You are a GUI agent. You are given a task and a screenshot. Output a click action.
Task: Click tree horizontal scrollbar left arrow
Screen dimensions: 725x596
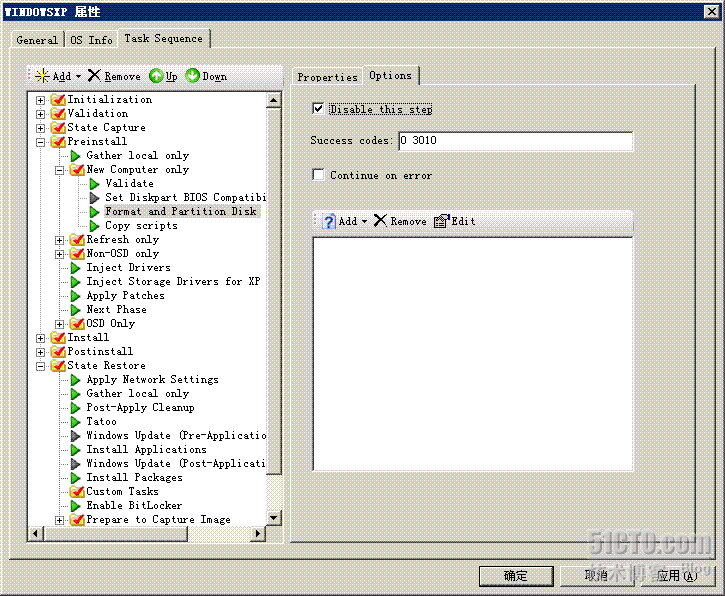[36, 533]
